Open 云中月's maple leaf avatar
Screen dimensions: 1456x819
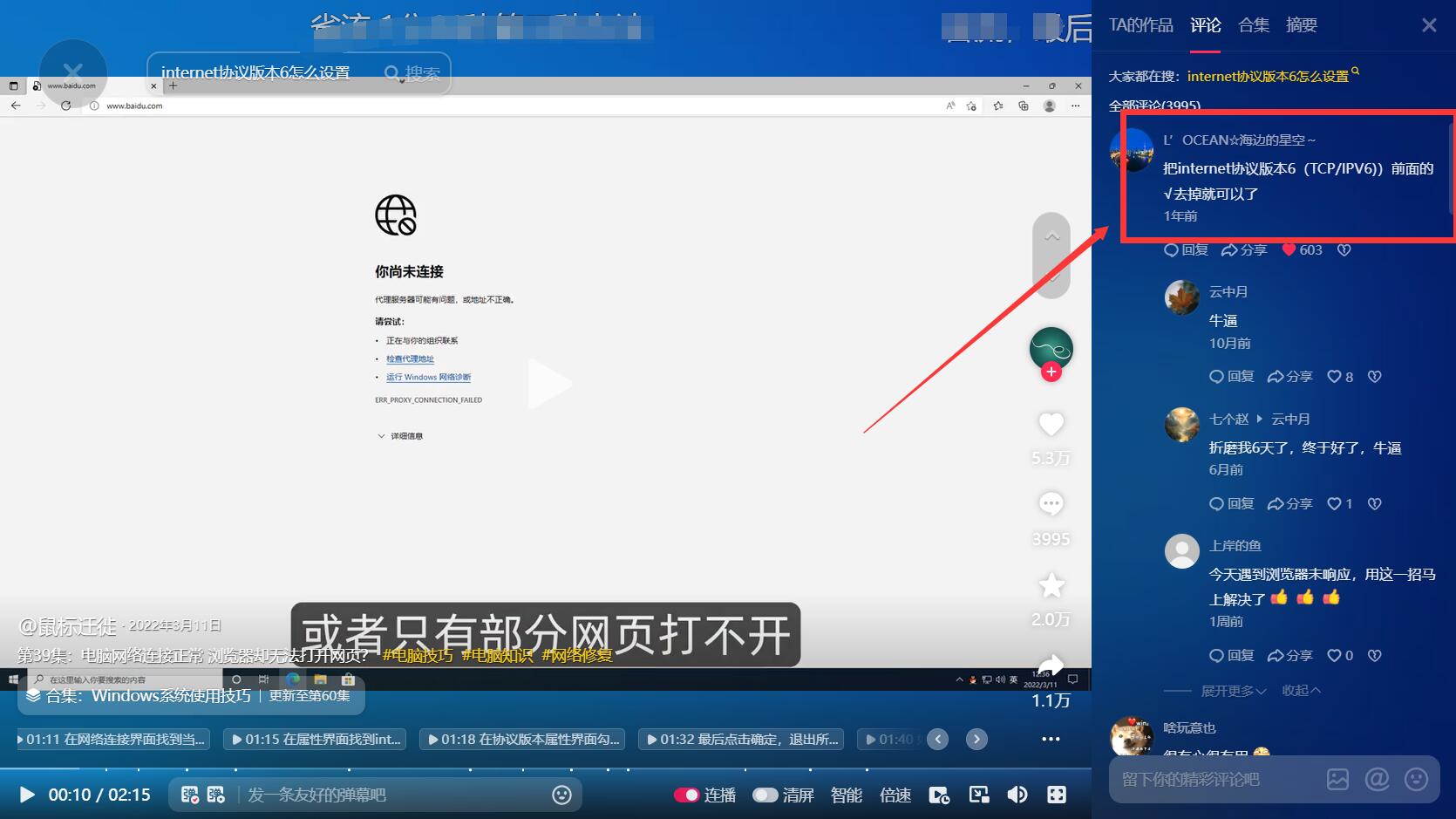[1182, 297]
